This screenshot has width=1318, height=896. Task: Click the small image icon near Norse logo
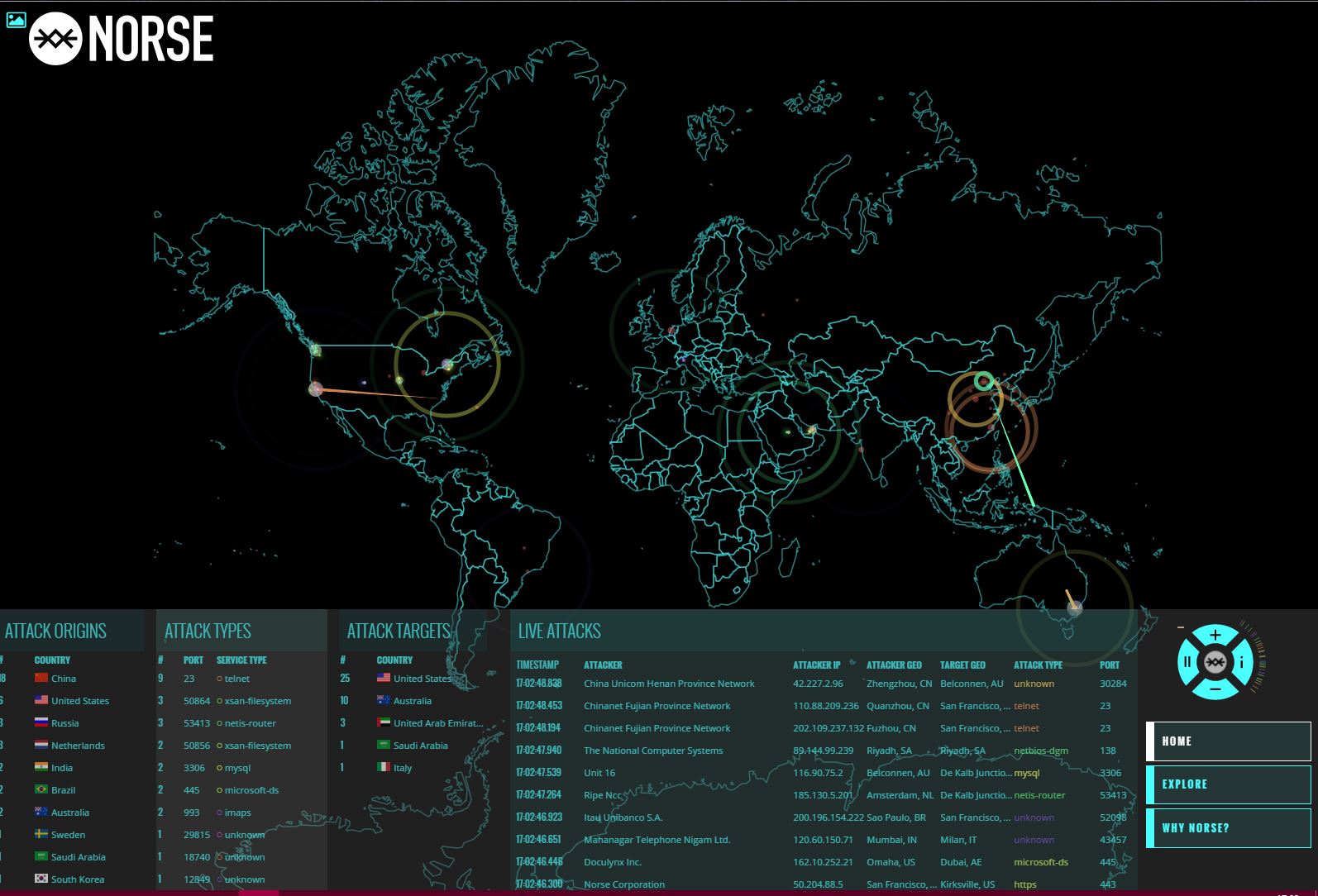click(x=16, y=21)
